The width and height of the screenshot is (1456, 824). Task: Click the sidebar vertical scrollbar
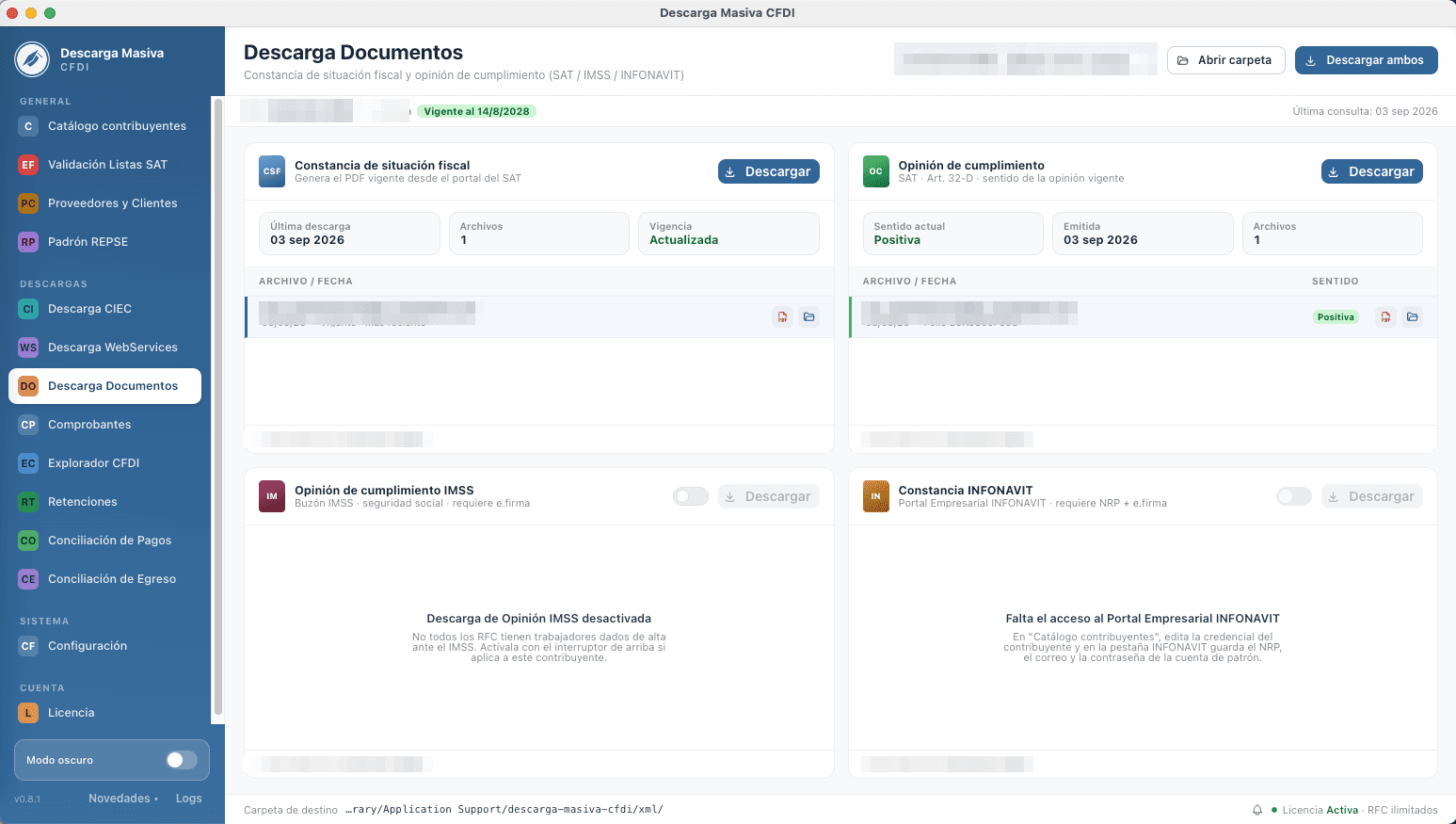pyautogui.click(x=218, y=407)
